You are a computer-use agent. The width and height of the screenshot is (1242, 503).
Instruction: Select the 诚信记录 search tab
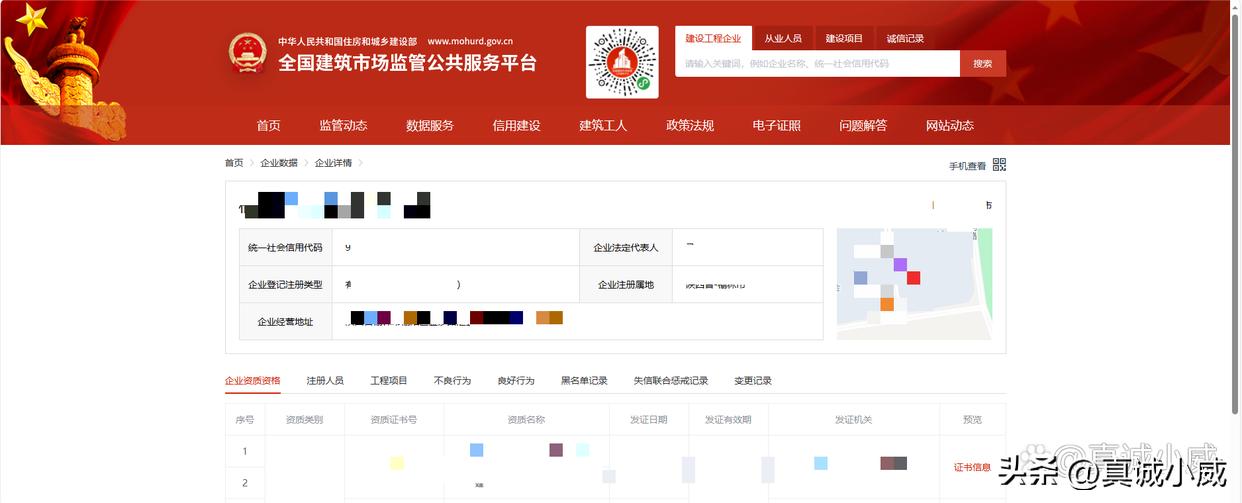point(905,38)
